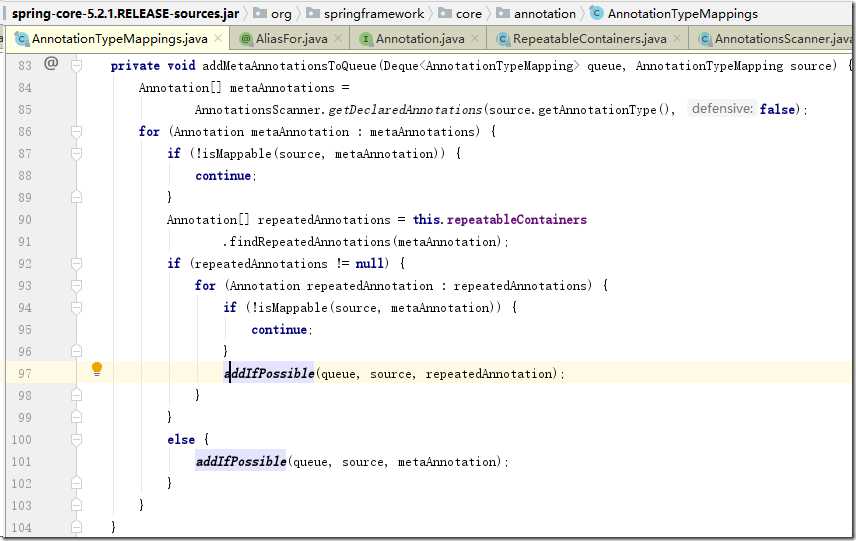This screenshot has height=541, width=856.
Task: Click the highlighted addIfPossible call on line 97
Action: click(x=270, y=373)
